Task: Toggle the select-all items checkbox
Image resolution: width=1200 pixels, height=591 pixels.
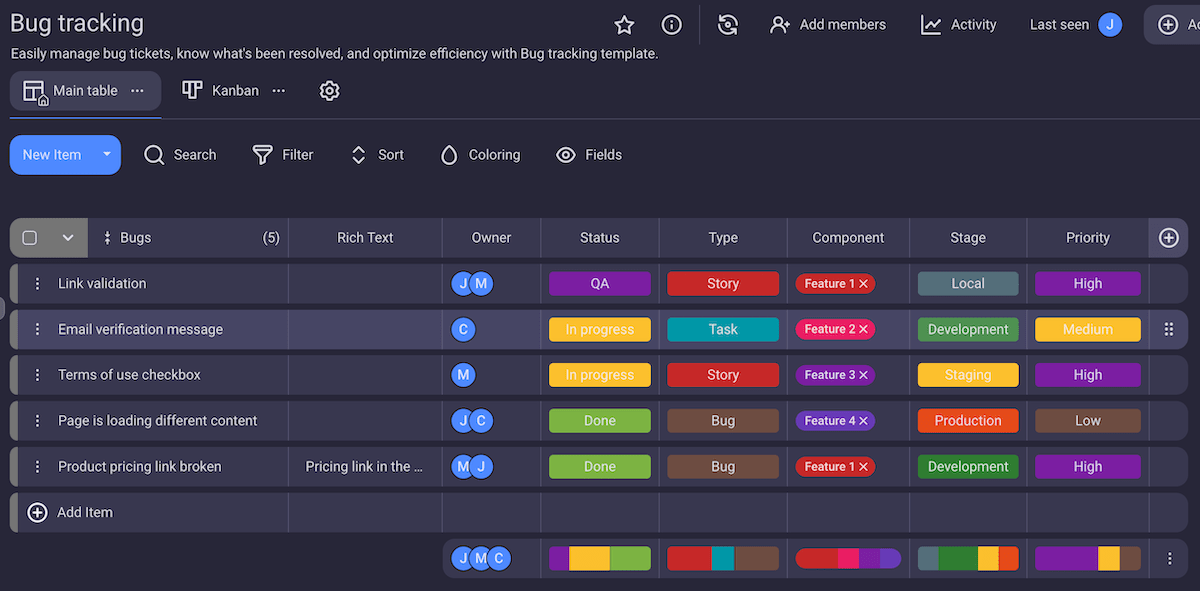Action: click(x=30, y=238)
